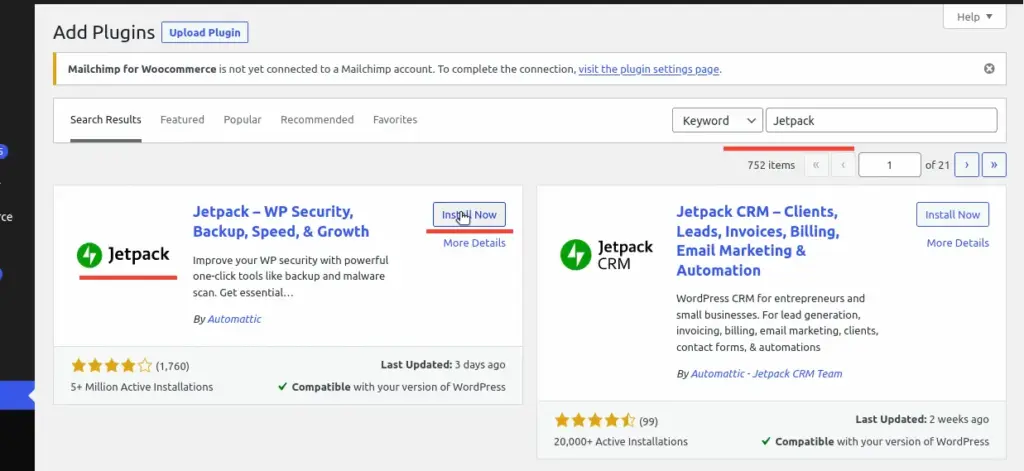Screen dimensions: 1024x471
Task: Switch to the Popular tab
Action: click(242, 120)
